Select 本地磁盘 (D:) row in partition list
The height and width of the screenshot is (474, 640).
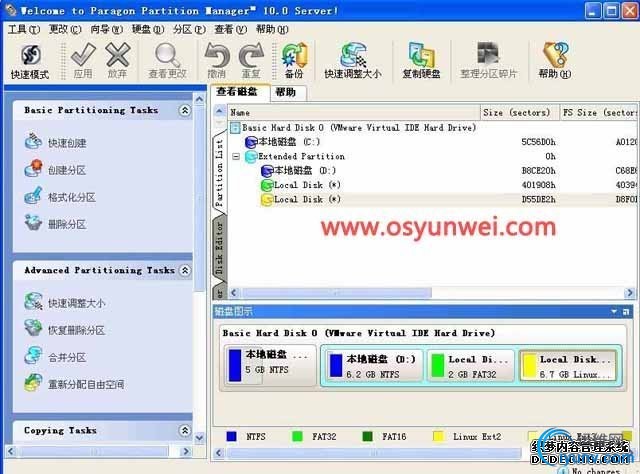(x=433, y=171)
